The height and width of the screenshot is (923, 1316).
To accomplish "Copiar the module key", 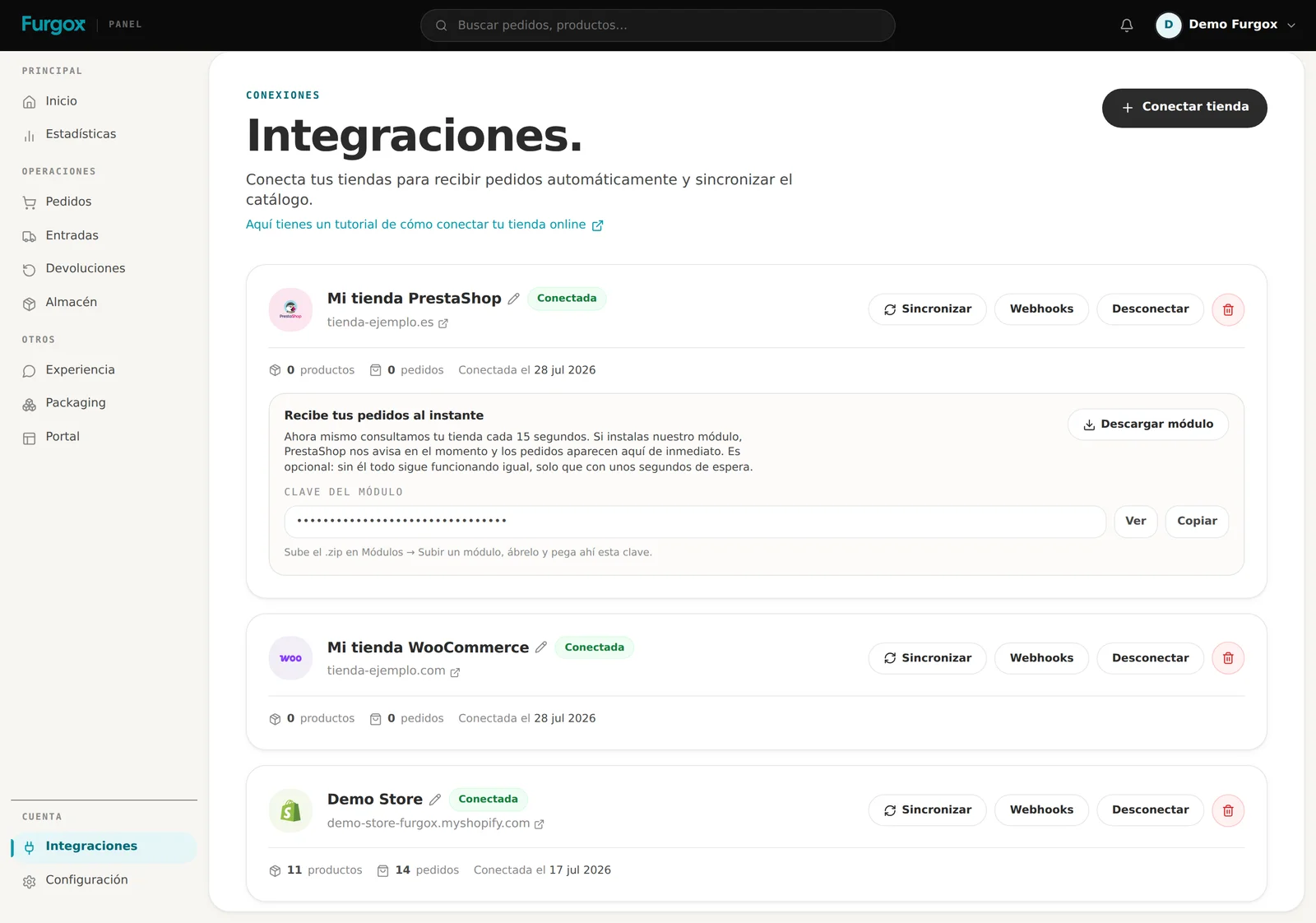I will (x=1197, y=522).
